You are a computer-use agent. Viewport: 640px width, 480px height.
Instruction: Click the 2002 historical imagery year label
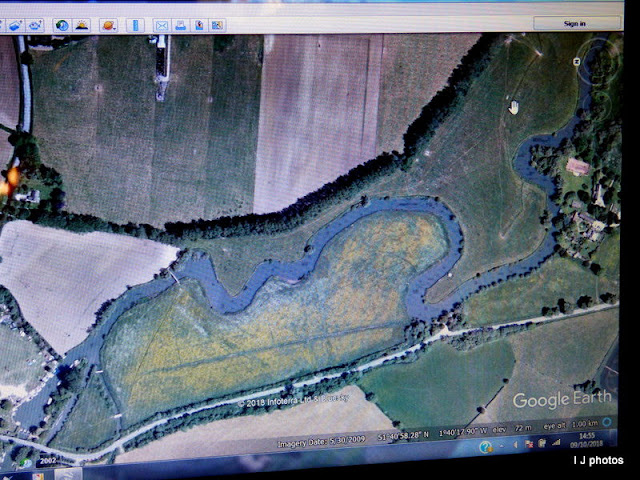48,461
